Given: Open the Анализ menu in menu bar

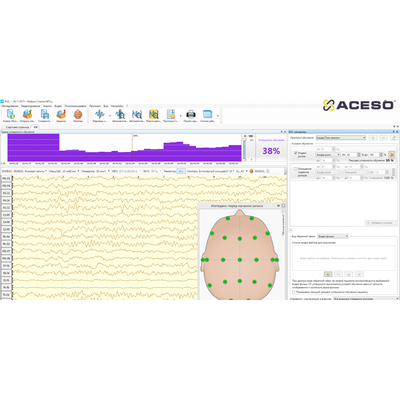Looking at the screenshot, I should click(x=47, y=106).
